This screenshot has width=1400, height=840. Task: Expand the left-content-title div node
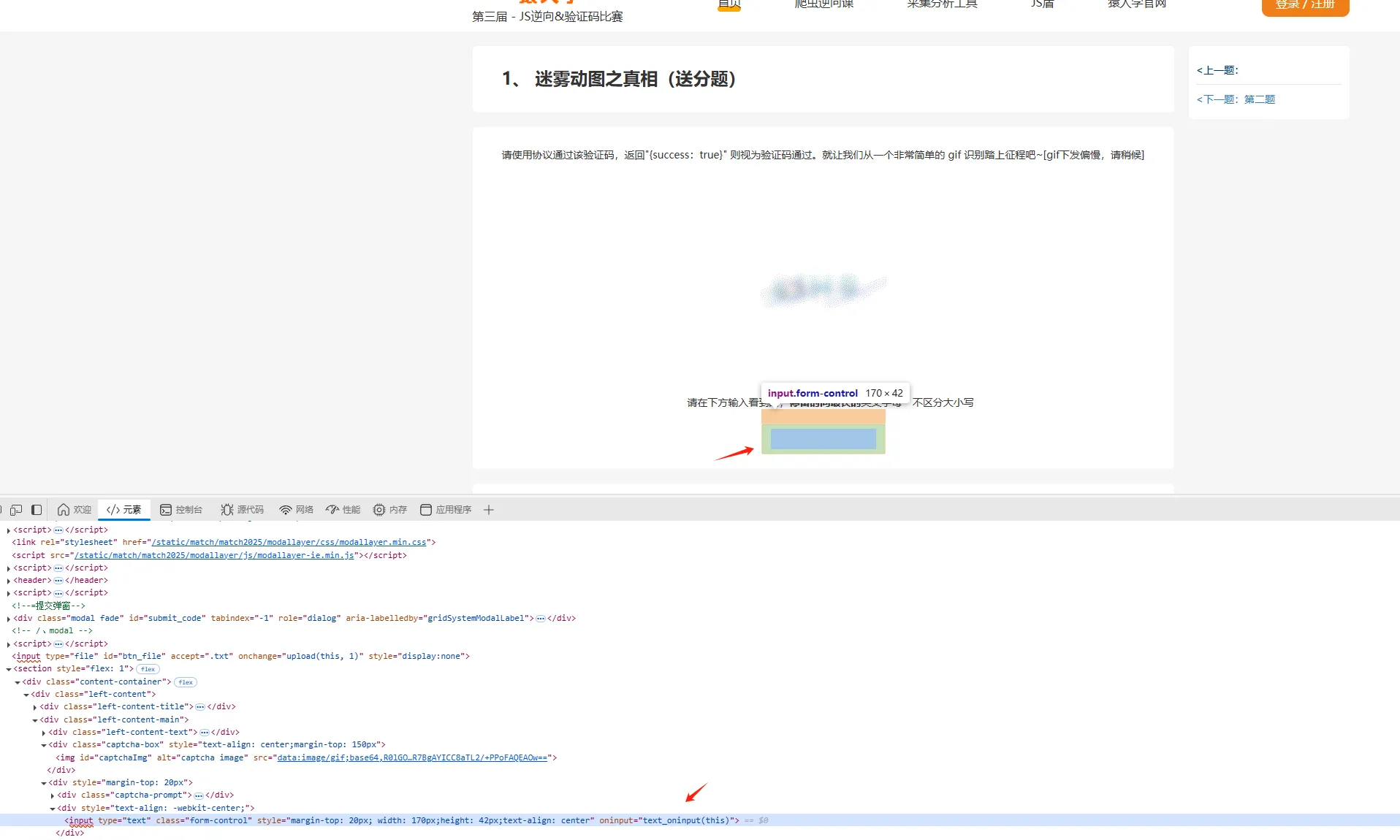click(35, 707)
